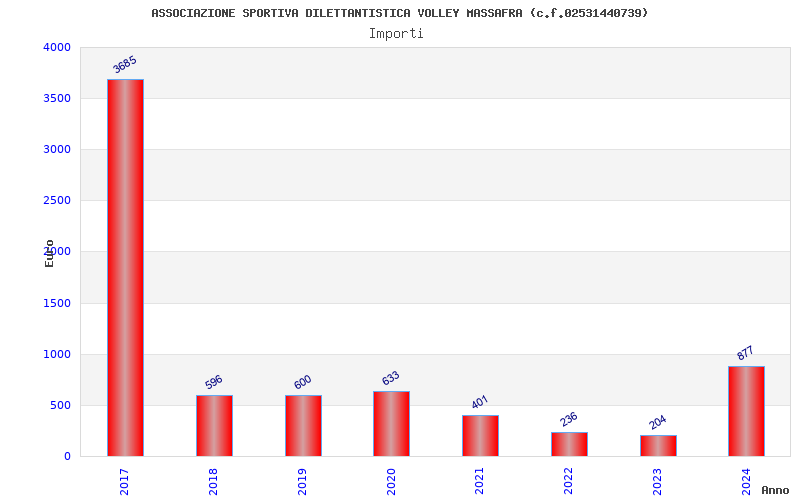This screenshot has width=800, height=500.
Task: Click the 2024 x-axis year label
Action: pos(746,482)
